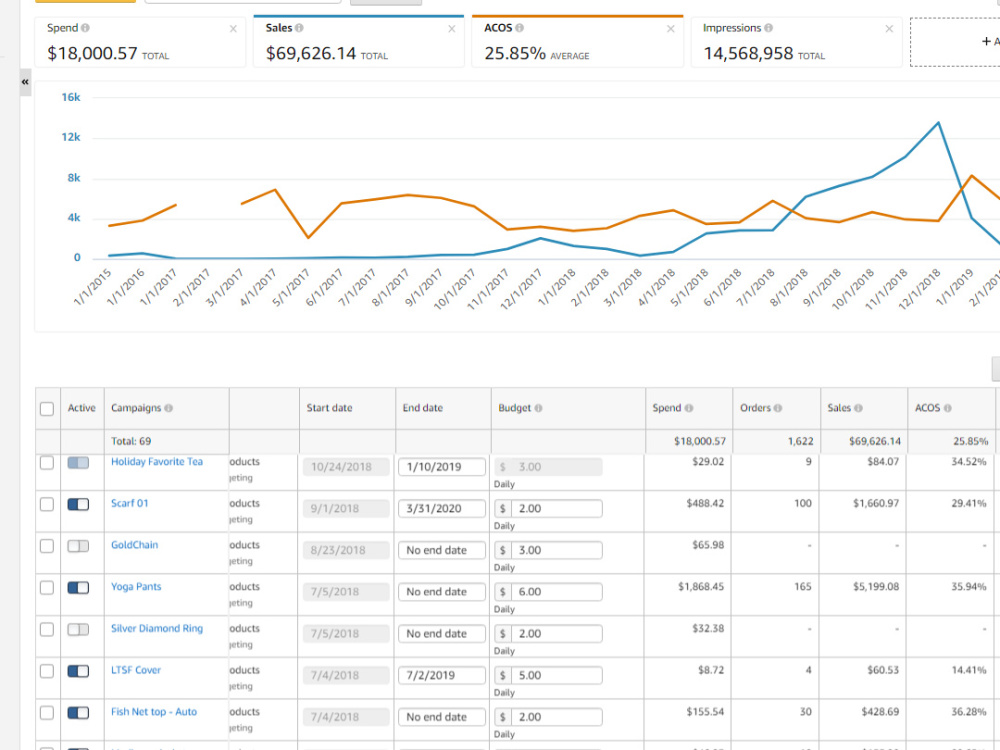Remove the Spend metric card

point(233,29)
